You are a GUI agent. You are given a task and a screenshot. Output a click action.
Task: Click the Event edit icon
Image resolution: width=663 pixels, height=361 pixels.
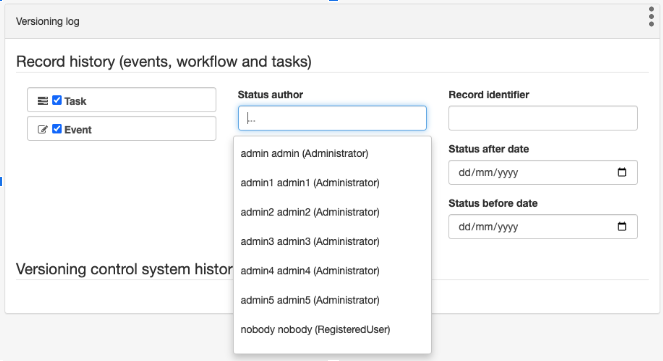click(x=43, y=129)
